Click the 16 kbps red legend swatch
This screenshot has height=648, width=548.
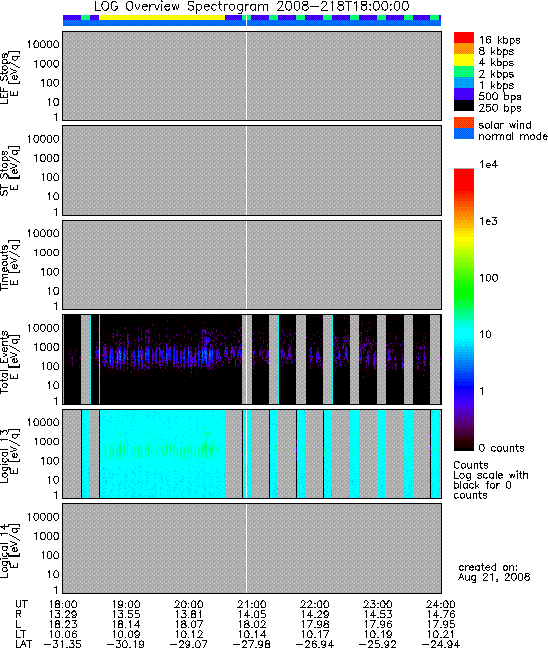(x=464, y=37)
